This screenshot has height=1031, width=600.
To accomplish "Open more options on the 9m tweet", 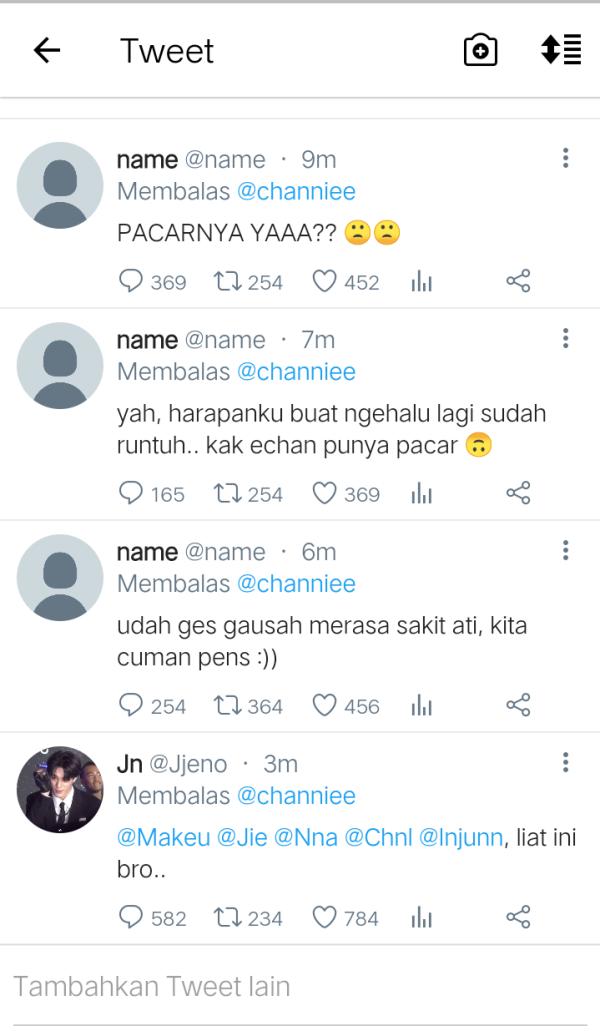I will click(565, 158).
